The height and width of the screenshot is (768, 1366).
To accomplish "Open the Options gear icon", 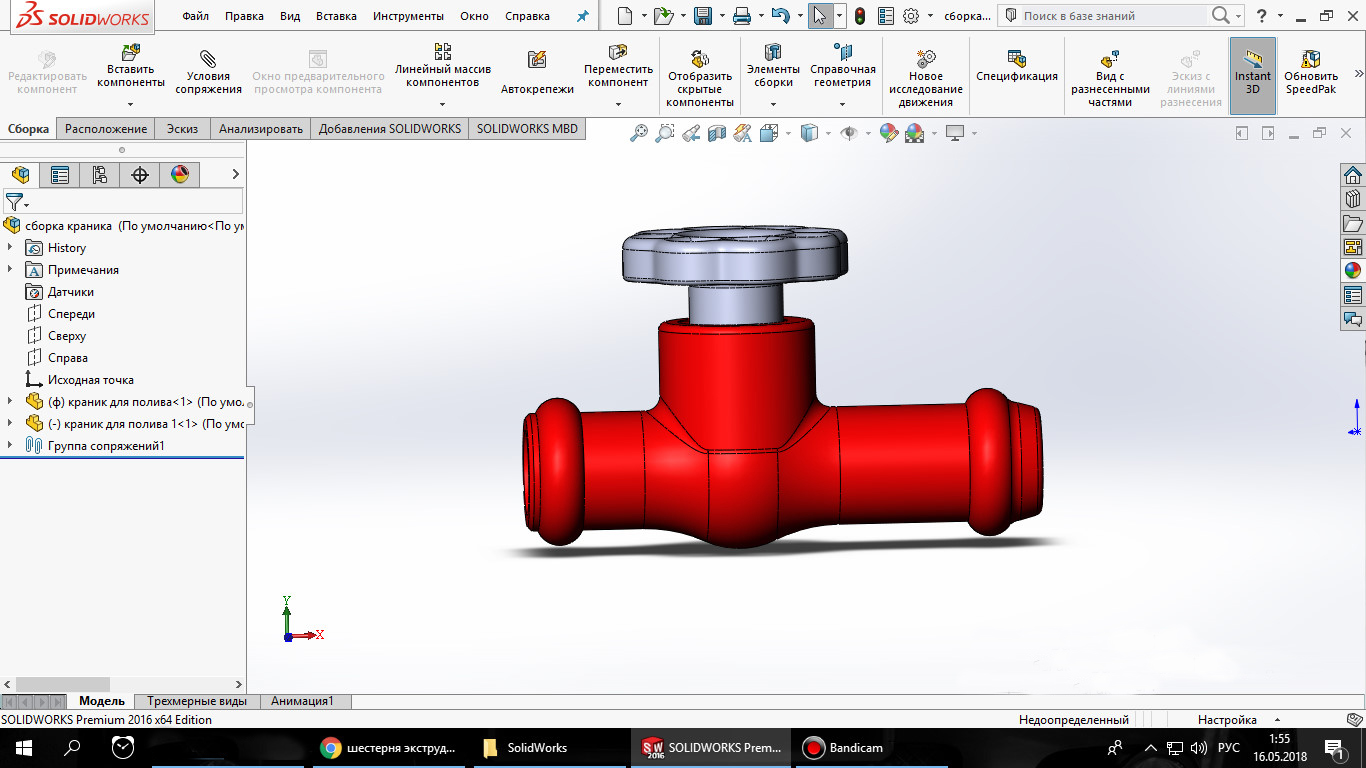I will pyautogui.click(x=911, y=16).
